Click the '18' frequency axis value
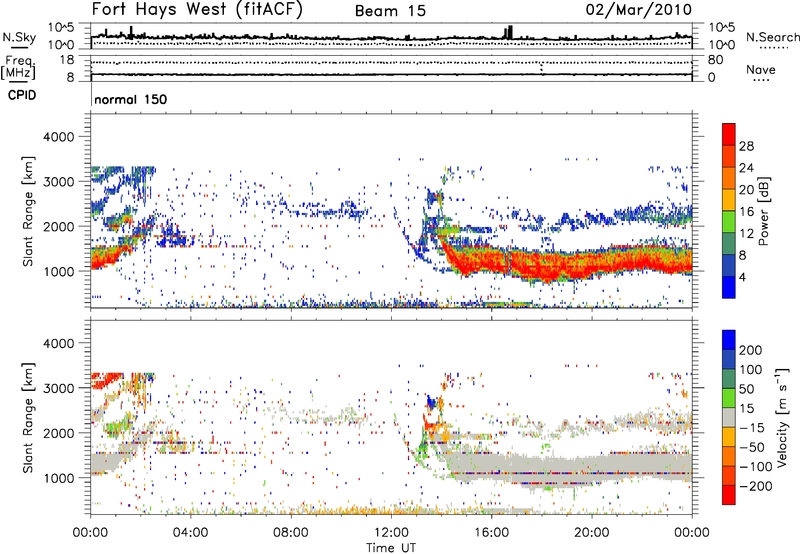800x554 pixels. [67, 60]
